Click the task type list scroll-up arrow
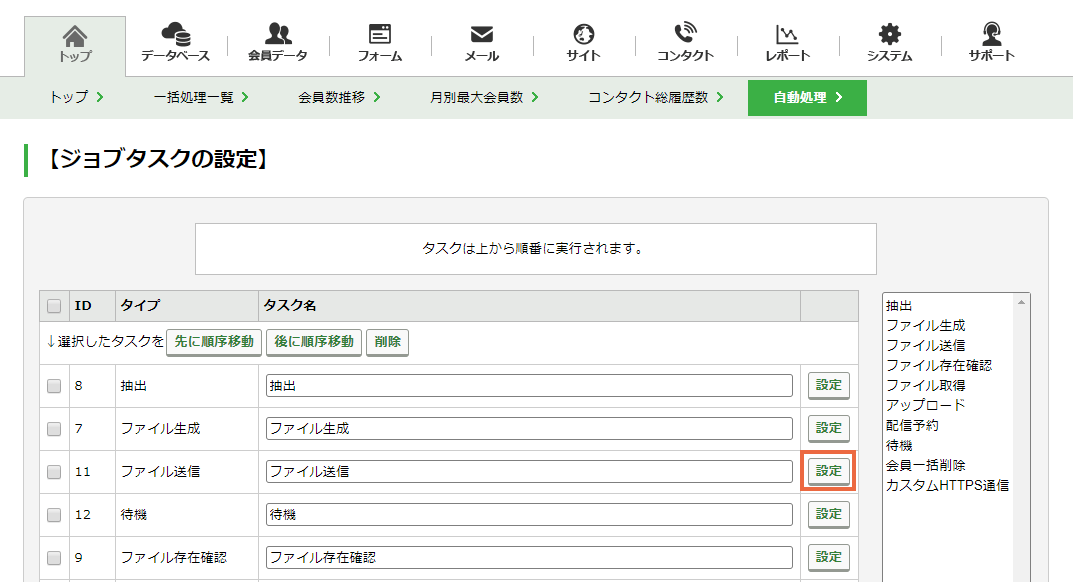This screenshot has width=1073, height=582. point(1022,303)
